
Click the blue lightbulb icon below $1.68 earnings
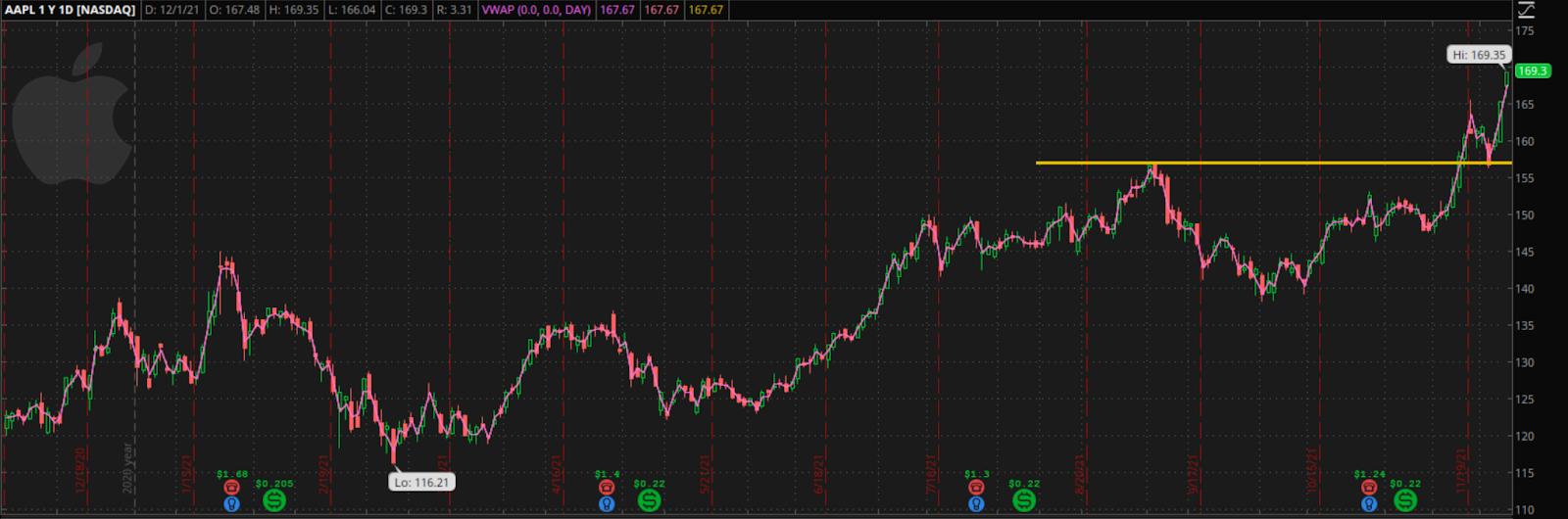point(231,504)
